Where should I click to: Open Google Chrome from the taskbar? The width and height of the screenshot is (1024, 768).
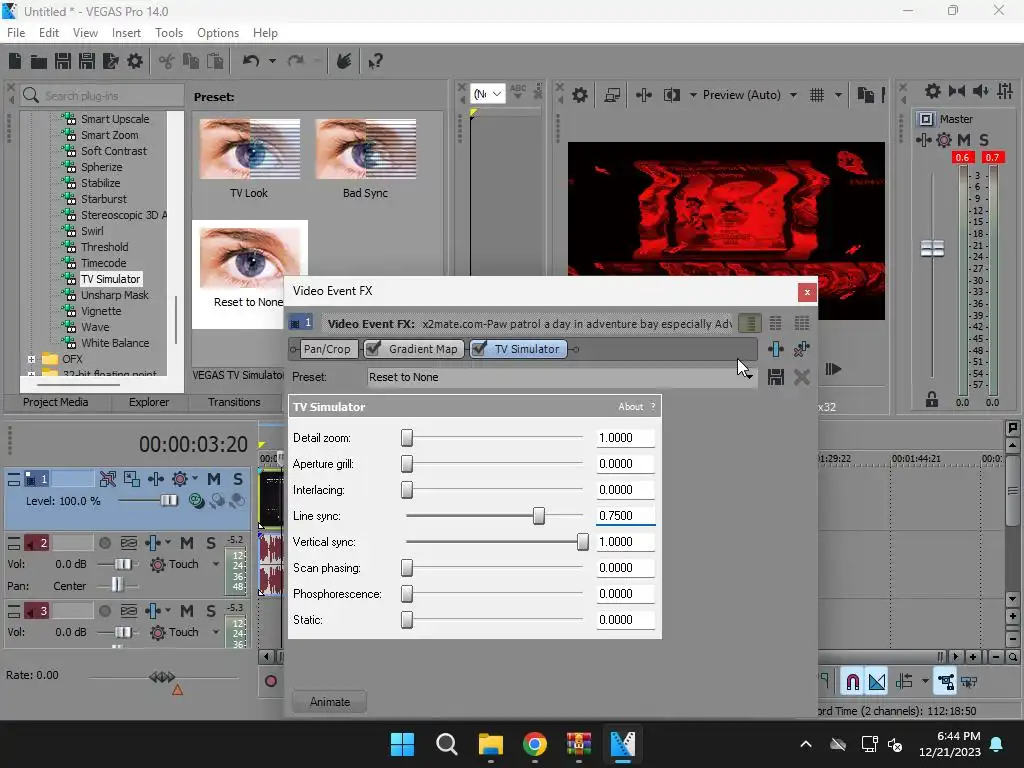[535, 744]
